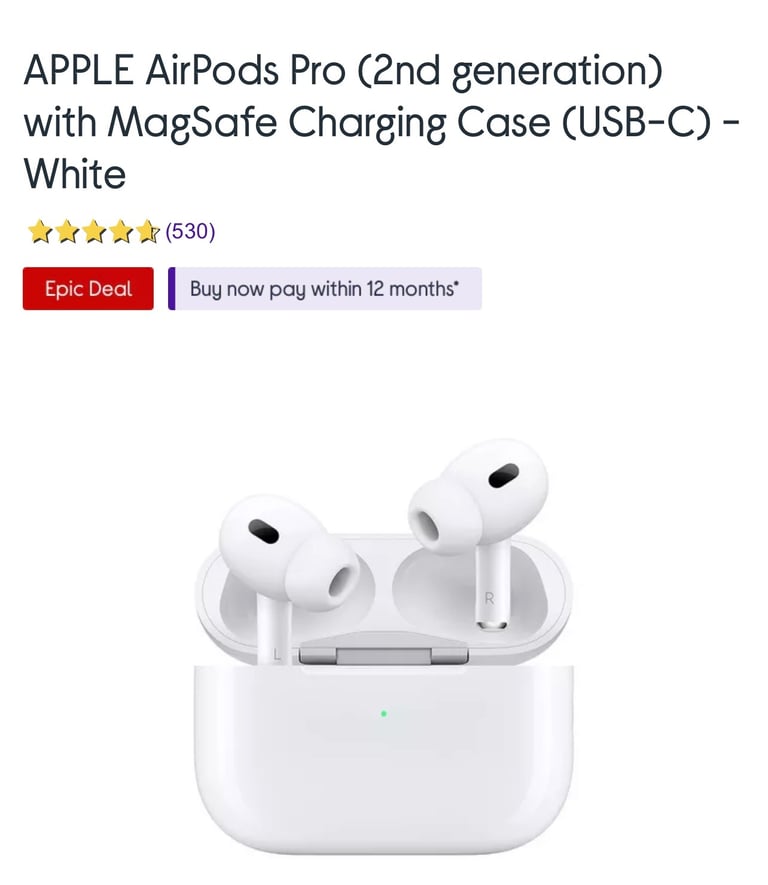Click the APPLE AirPods Pro product title
Viewport: 768px width, 885px height.
[381, 121]
